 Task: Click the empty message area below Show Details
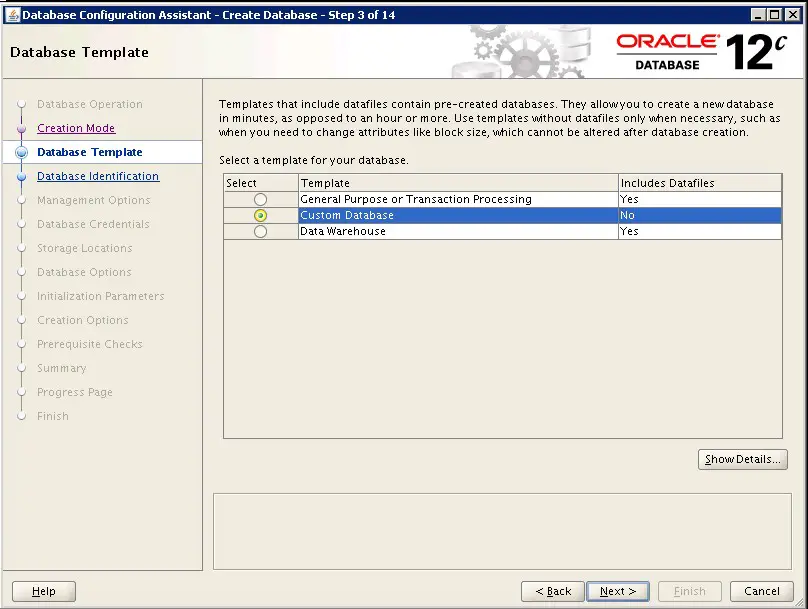[x=502, y=531]
